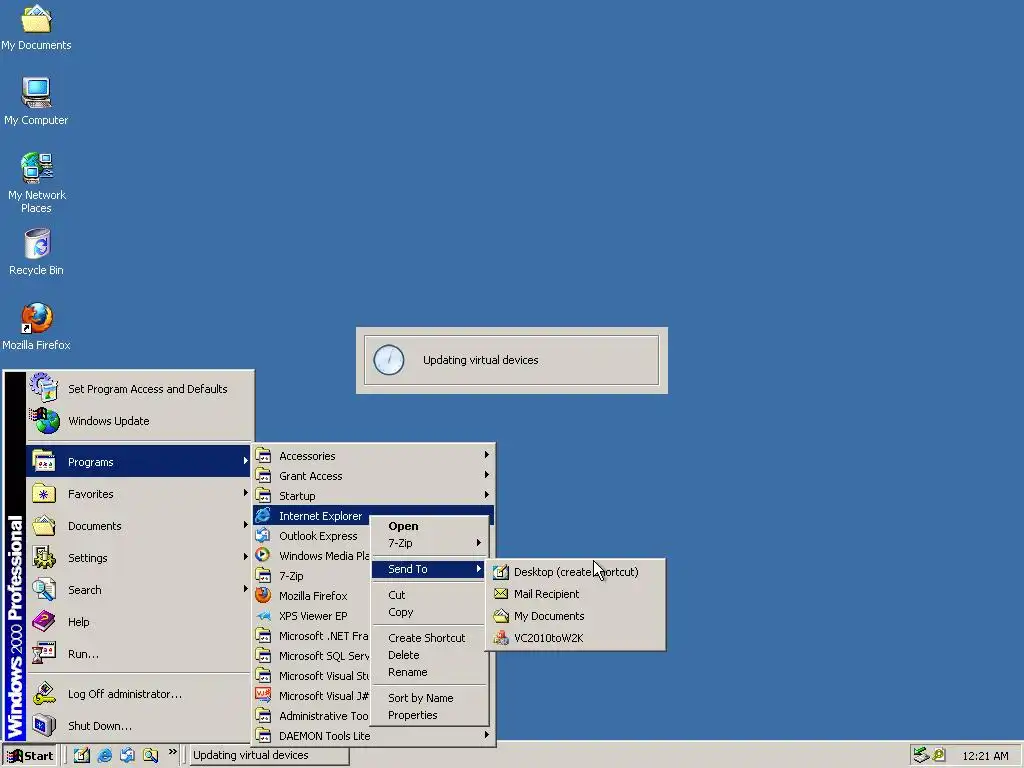
Task: Click the Outlook Express program icon
Action: [x=263, y=536]
